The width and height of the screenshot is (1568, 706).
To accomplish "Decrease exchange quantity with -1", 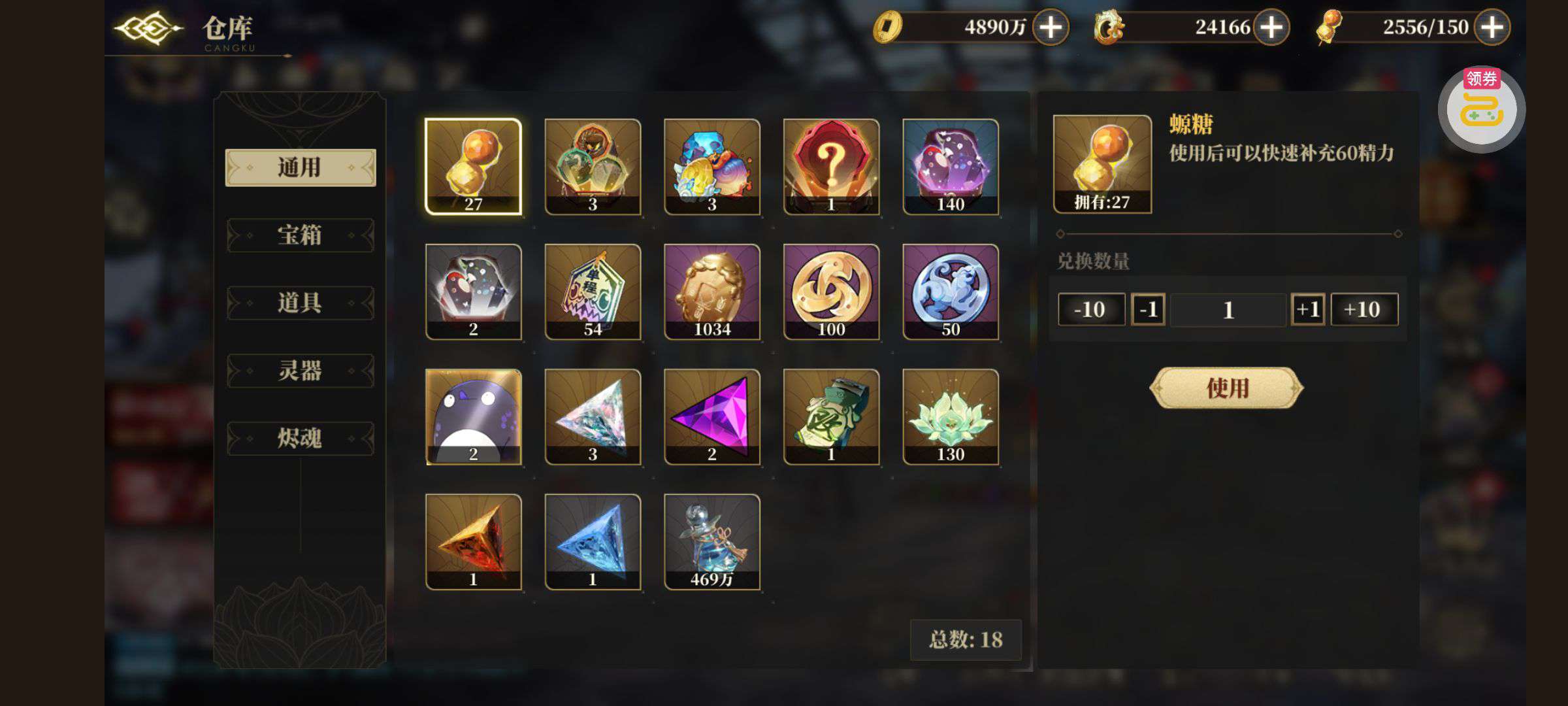I will pos(1148,309).
